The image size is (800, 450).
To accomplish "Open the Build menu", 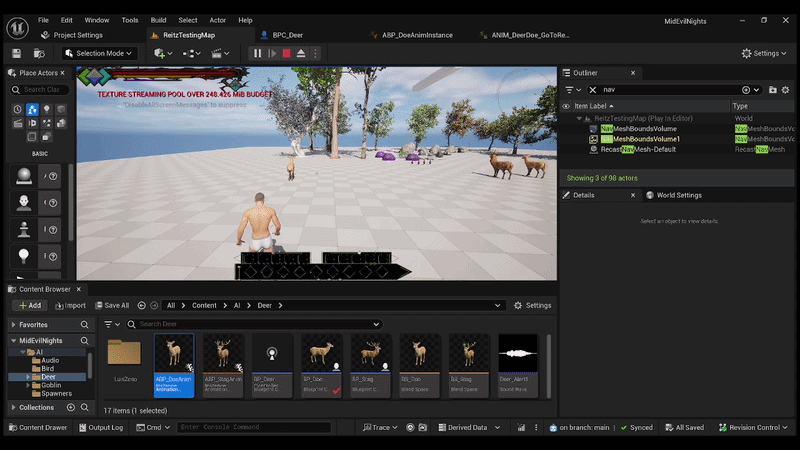I will (158, 20).
